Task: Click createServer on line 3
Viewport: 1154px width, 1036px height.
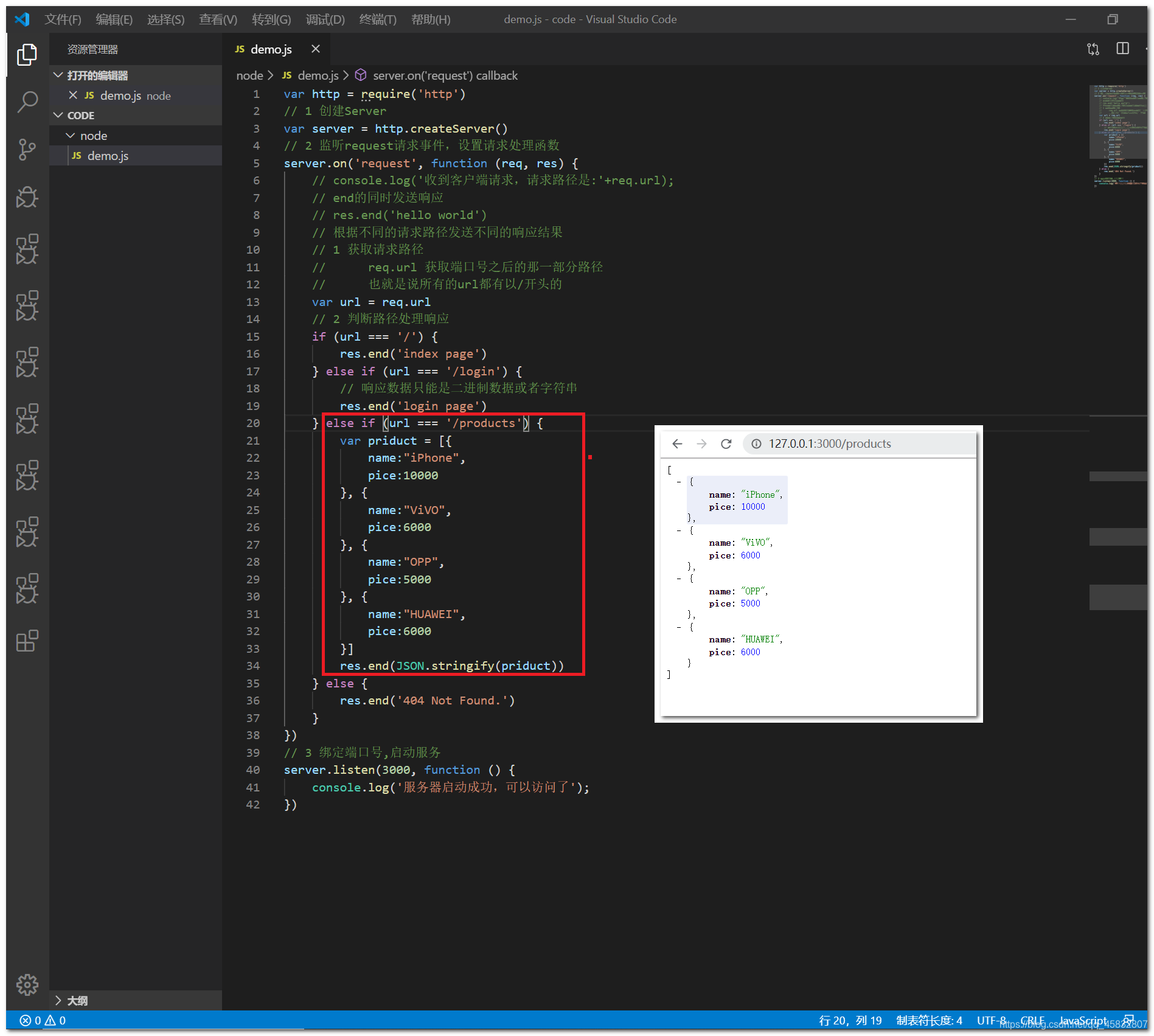Action: coord(453,128)
